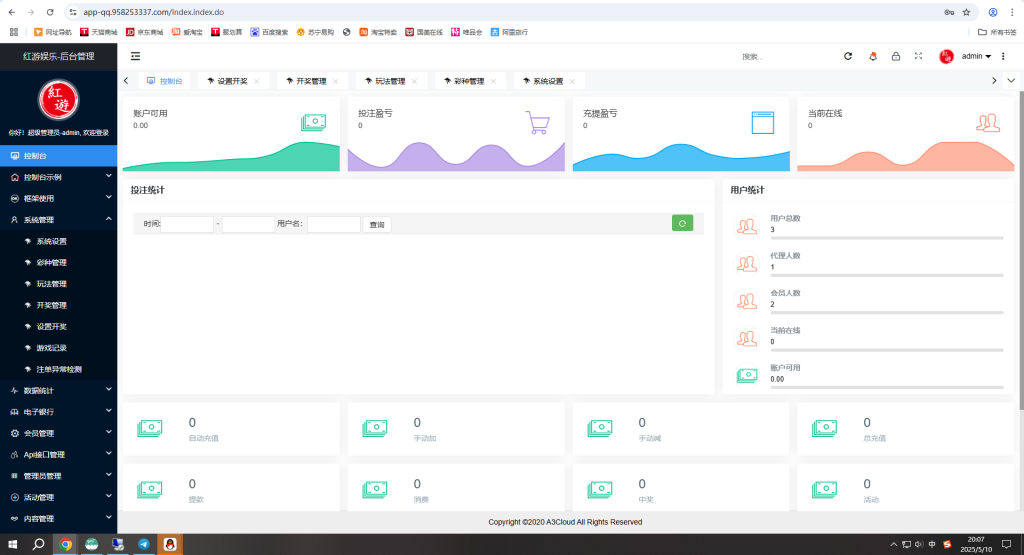Click the cash icon on 总充值 tile

pyautogui.click(x=824, y=428)
